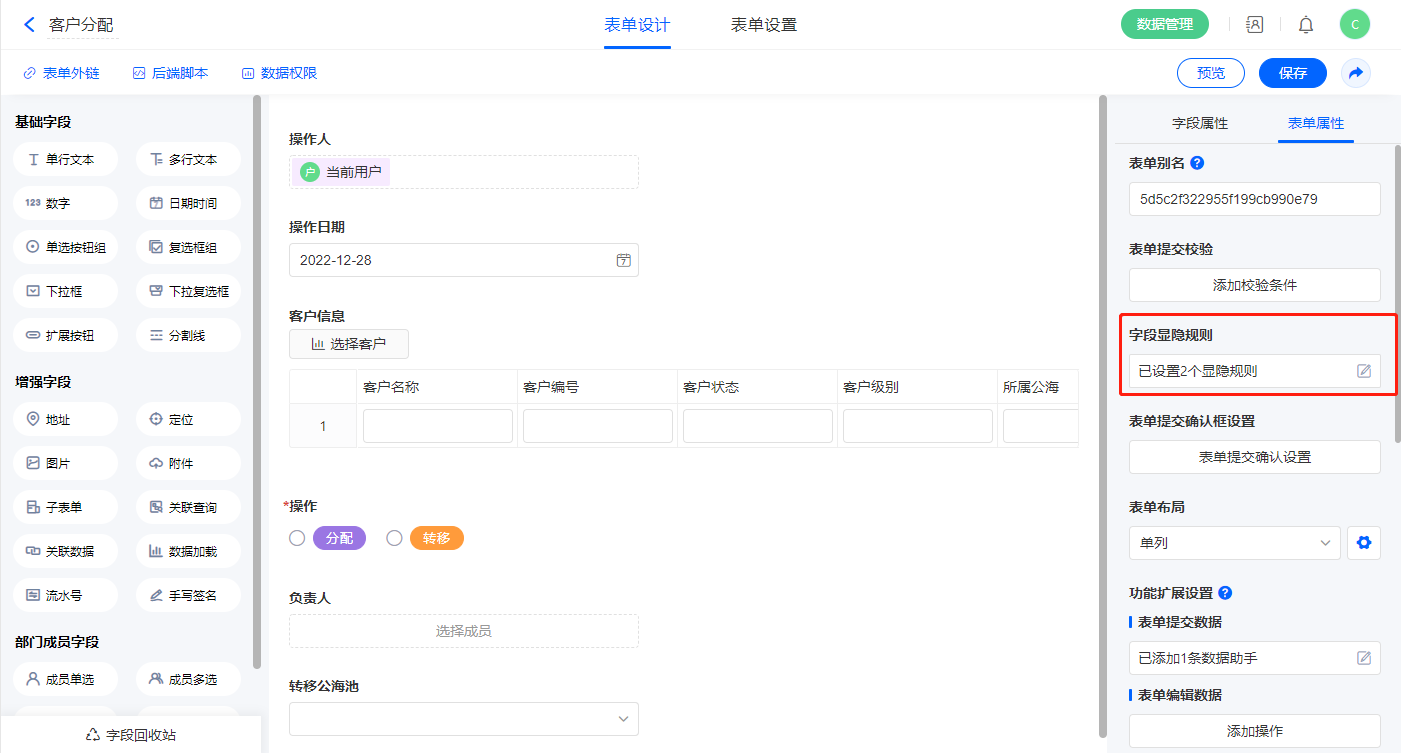Click the 保存 button
This screenshot has width=1401, height=753.
[1292, 73]
